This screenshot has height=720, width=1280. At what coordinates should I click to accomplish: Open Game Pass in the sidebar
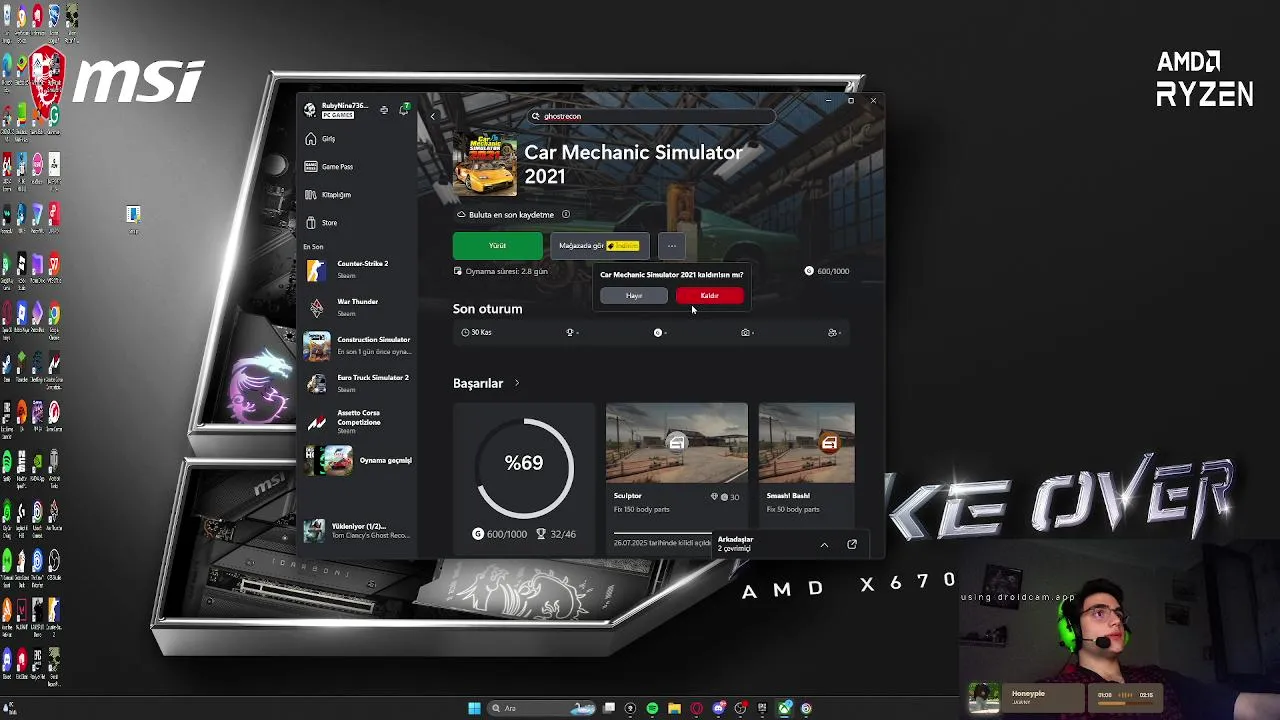pyautogui.click(x=358, y=167)
